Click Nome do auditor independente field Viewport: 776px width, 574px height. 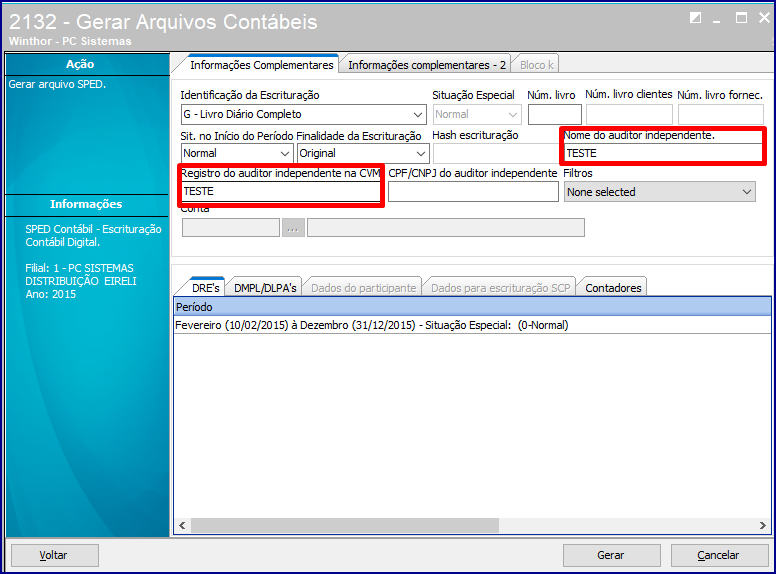tap(663, 153)
